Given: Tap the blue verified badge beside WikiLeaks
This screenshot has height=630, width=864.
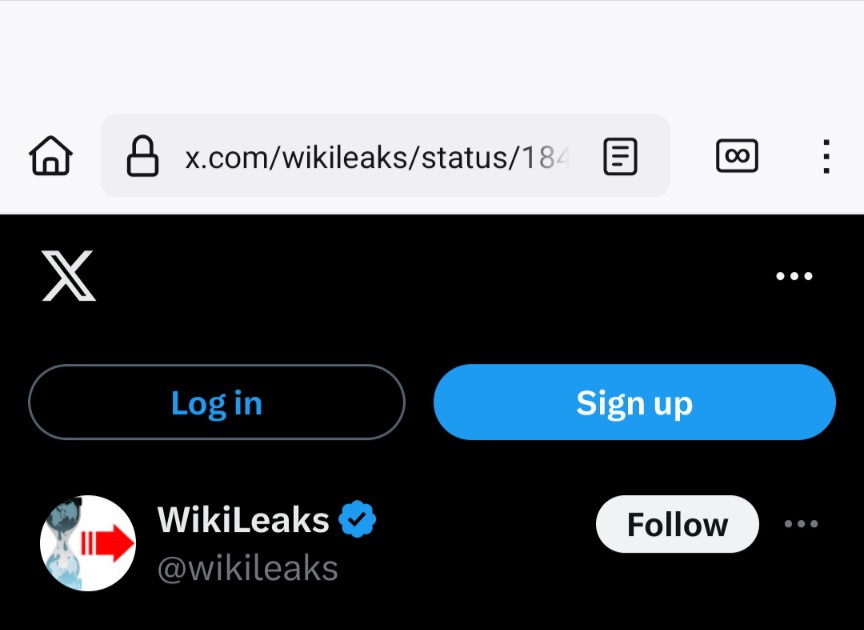Looking at the screenshot, I should [357, 519].
